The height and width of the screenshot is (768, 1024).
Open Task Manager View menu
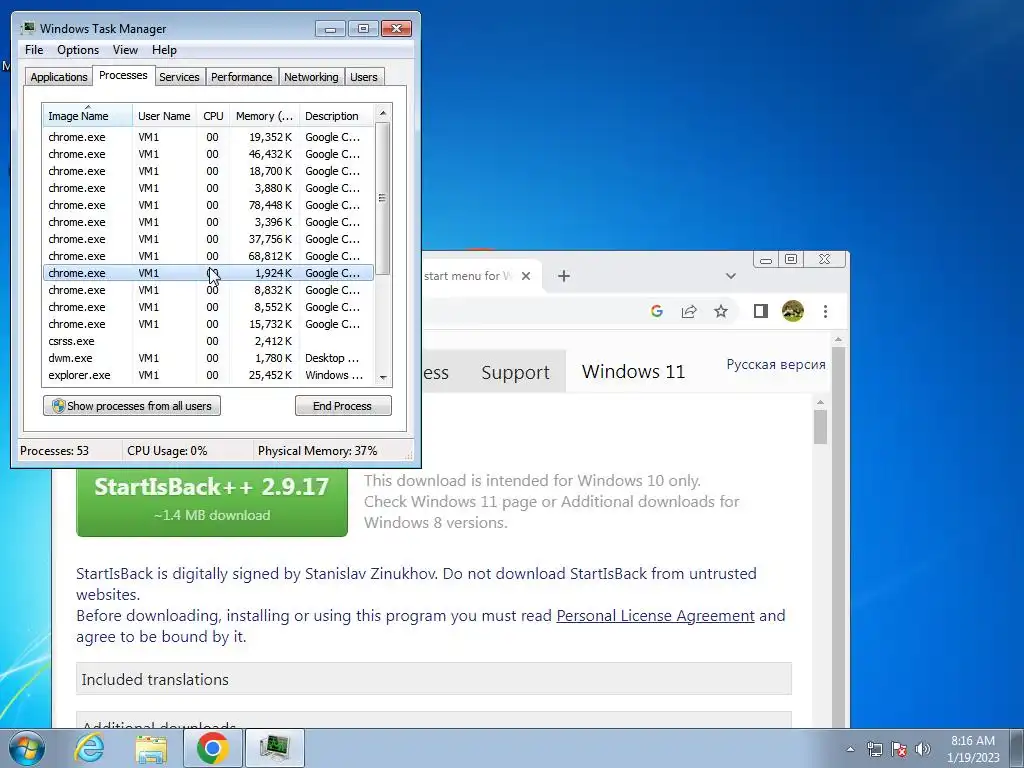(x=125, y=50)
